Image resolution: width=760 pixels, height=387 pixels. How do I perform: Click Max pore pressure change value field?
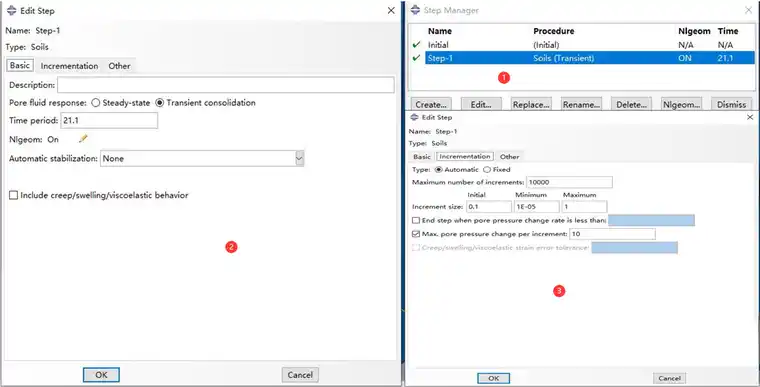click(612, 234)
